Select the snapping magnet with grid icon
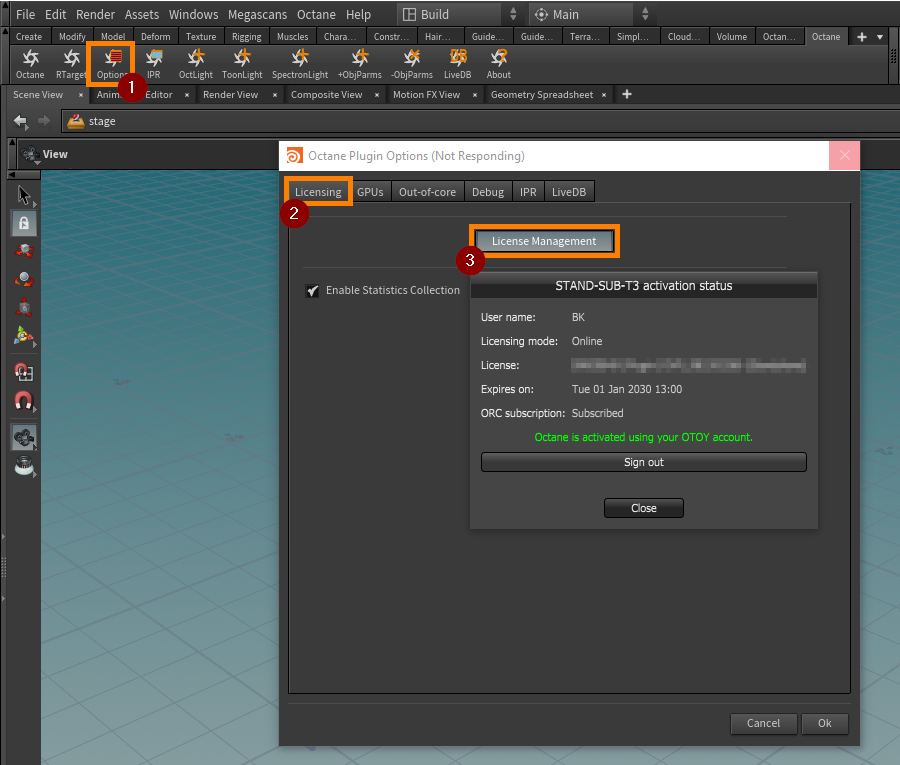 pos(24,372)
